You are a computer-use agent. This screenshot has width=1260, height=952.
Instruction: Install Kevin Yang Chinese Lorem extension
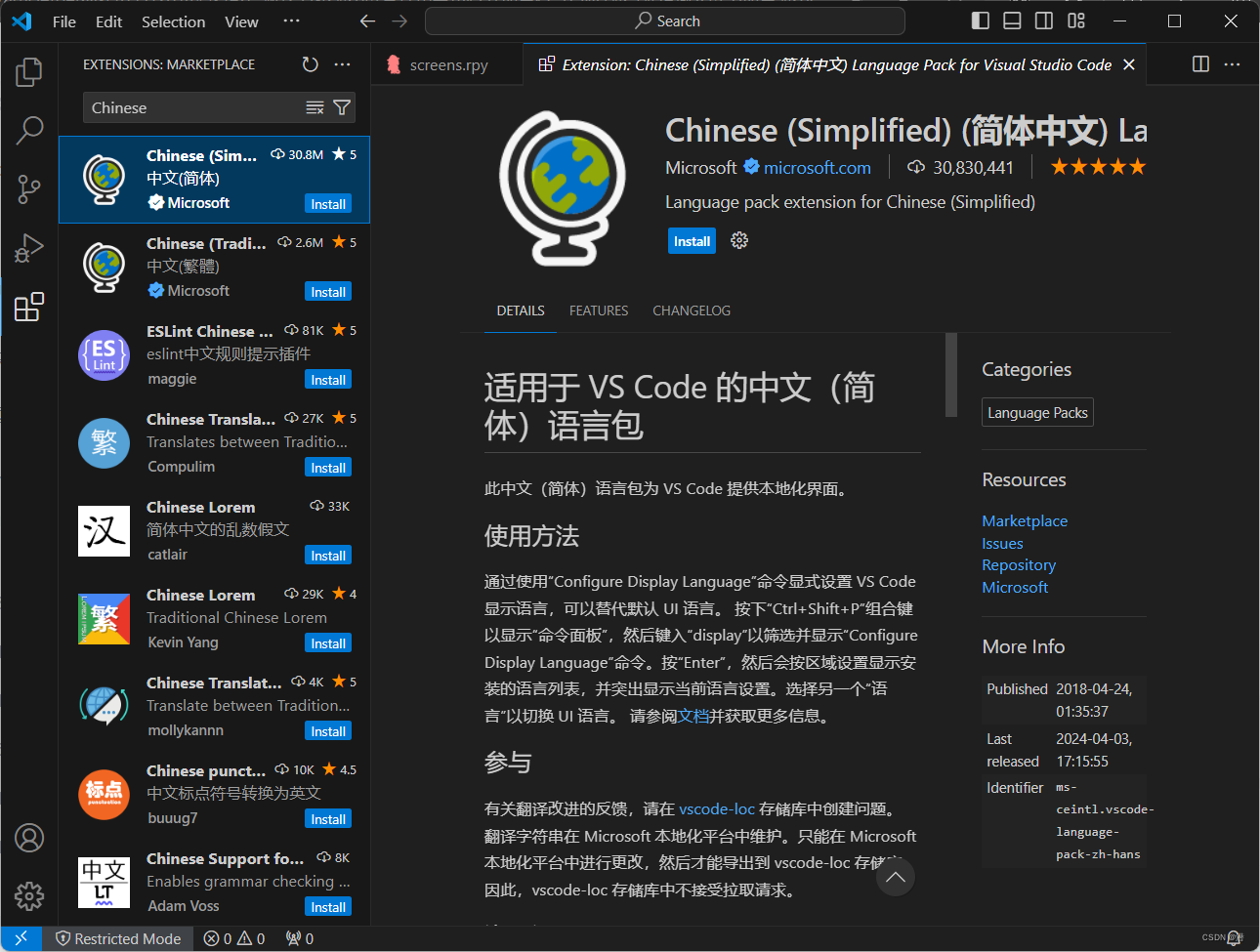click(328, 643)
